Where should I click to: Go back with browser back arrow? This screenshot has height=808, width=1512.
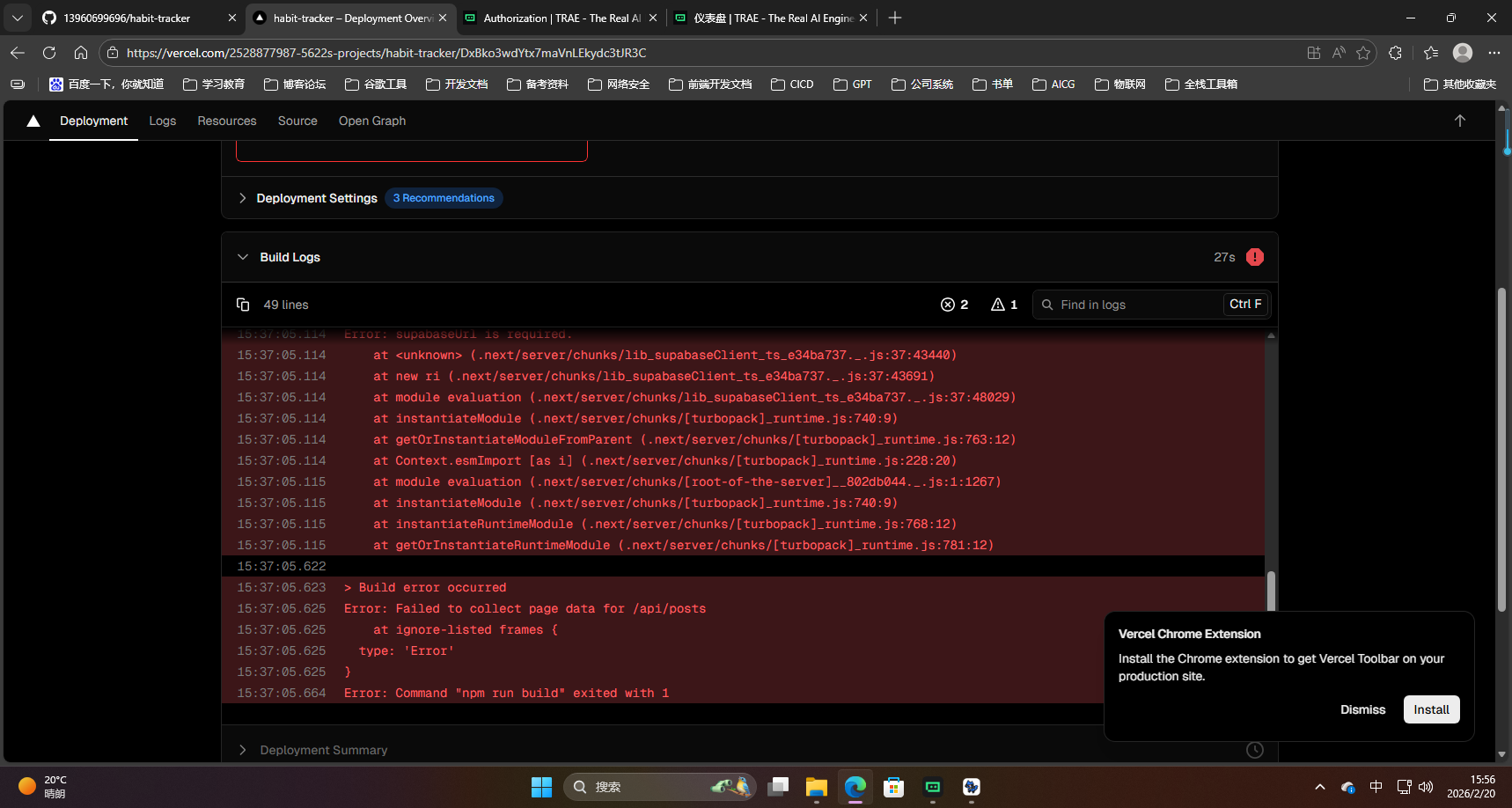(18, 53)
